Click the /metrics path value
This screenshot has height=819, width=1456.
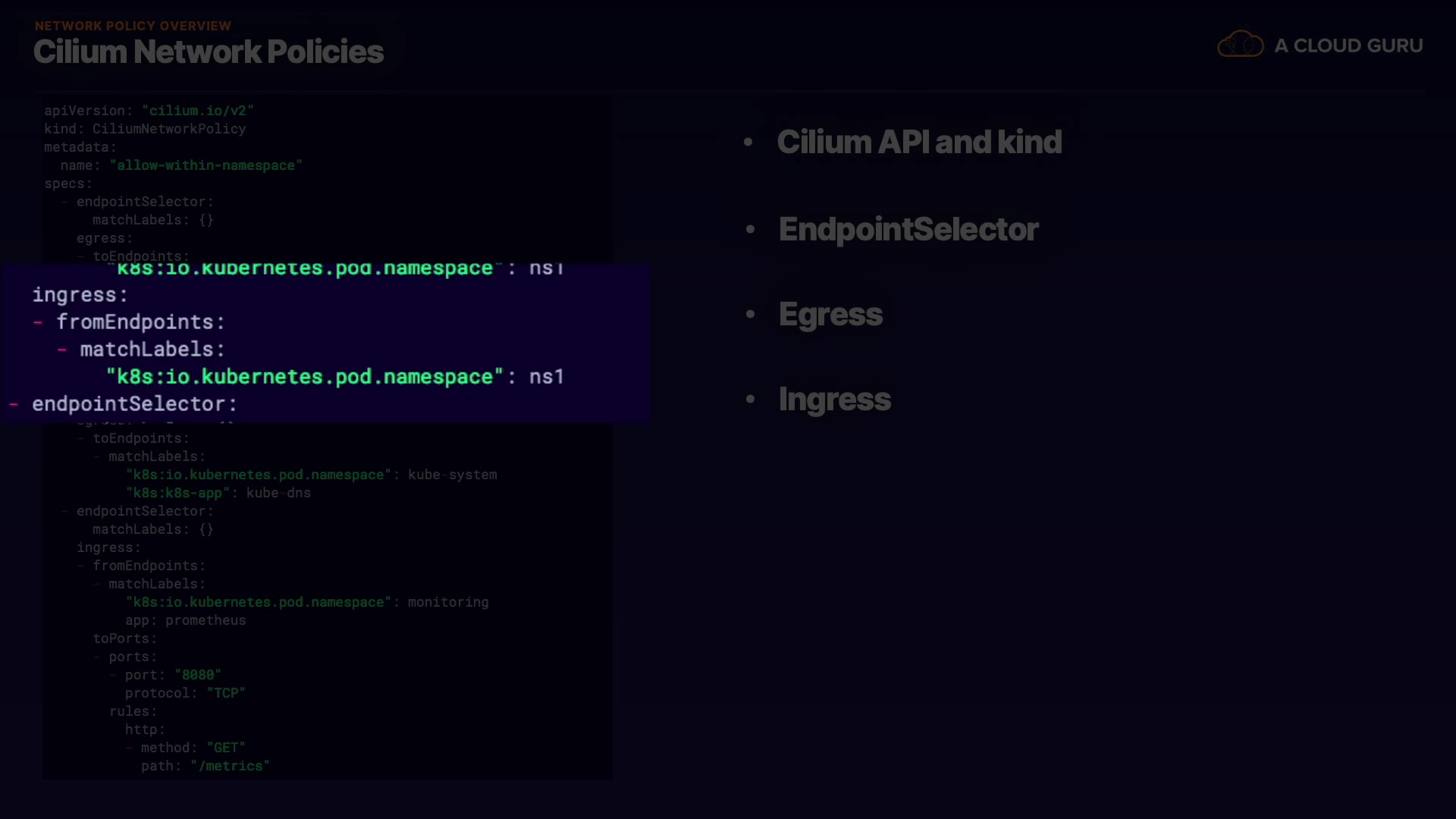point(230,766)
